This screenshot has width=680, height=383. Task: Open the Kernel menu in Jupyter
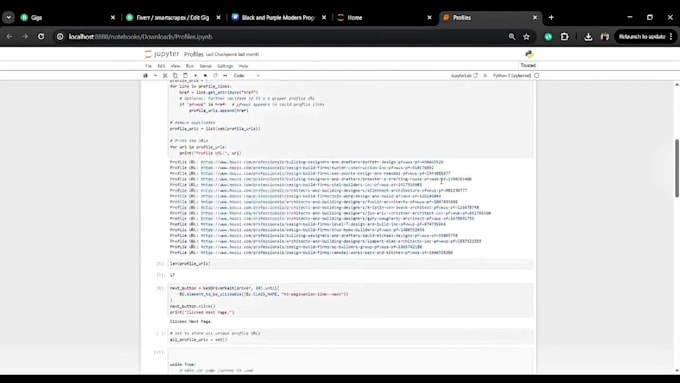205,66
